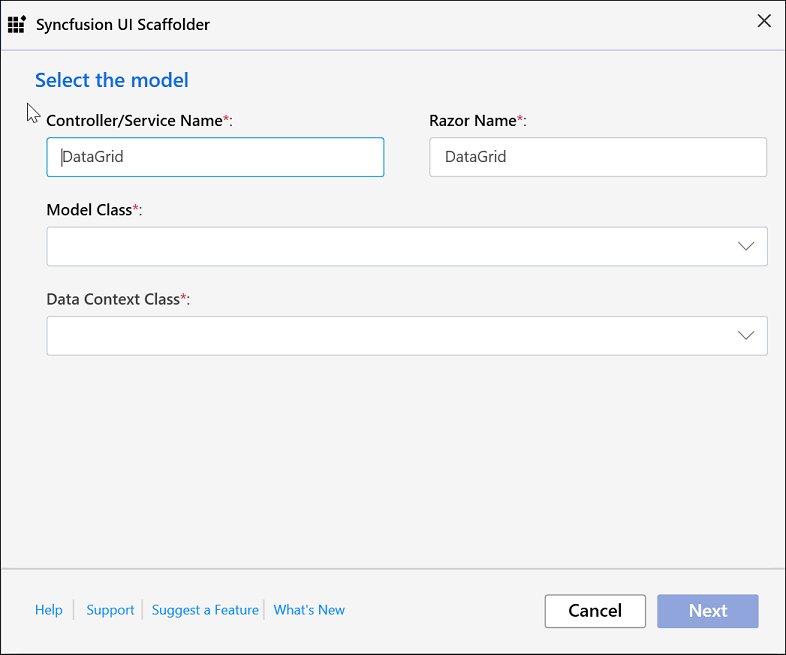Image resolution: width=786 pixels, height=655 pixels.
Task: Open the Model Class combo box
Action: 390,247
